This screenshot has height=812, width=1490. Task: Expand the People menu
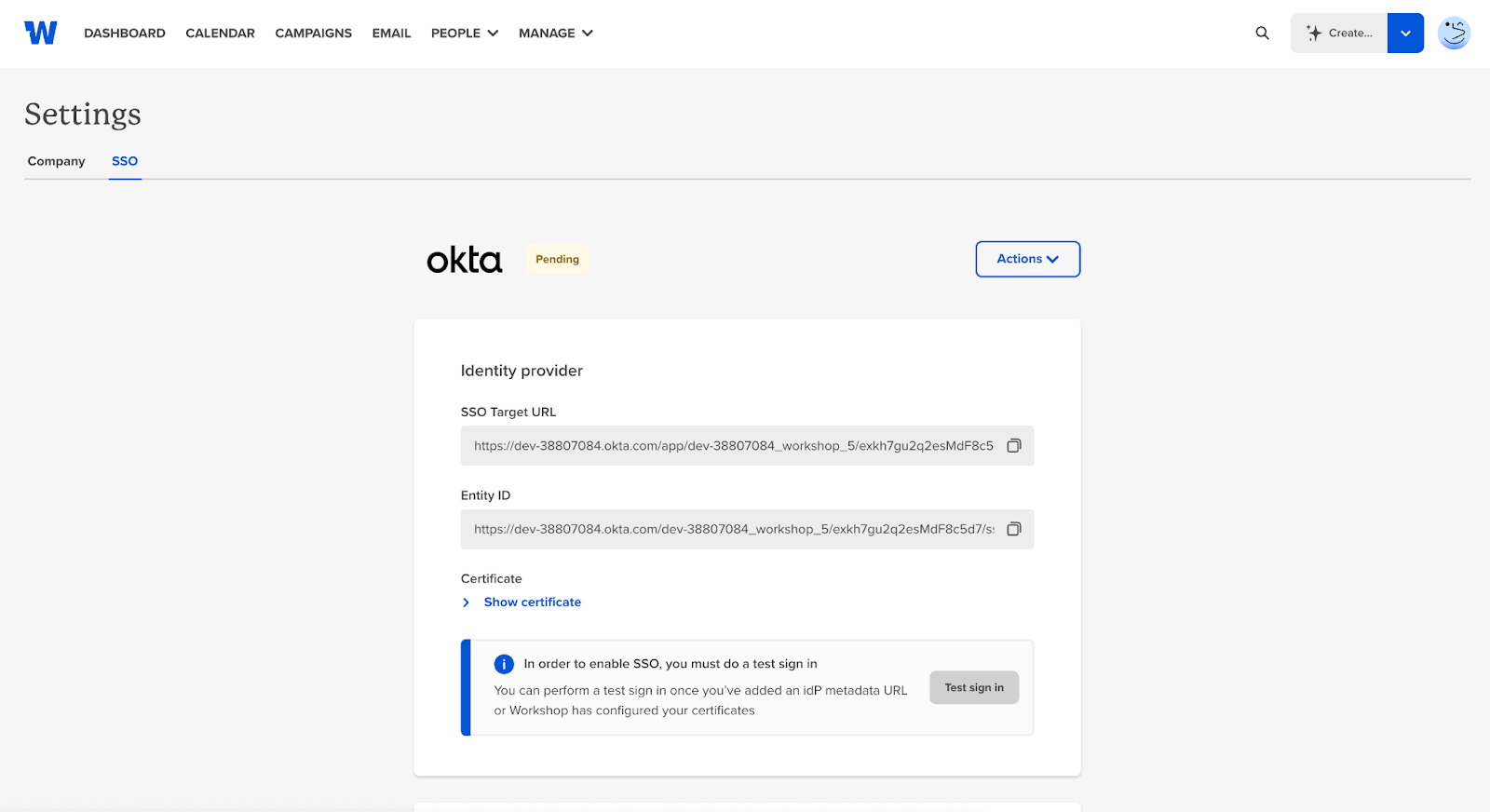(x=465, y=33)
